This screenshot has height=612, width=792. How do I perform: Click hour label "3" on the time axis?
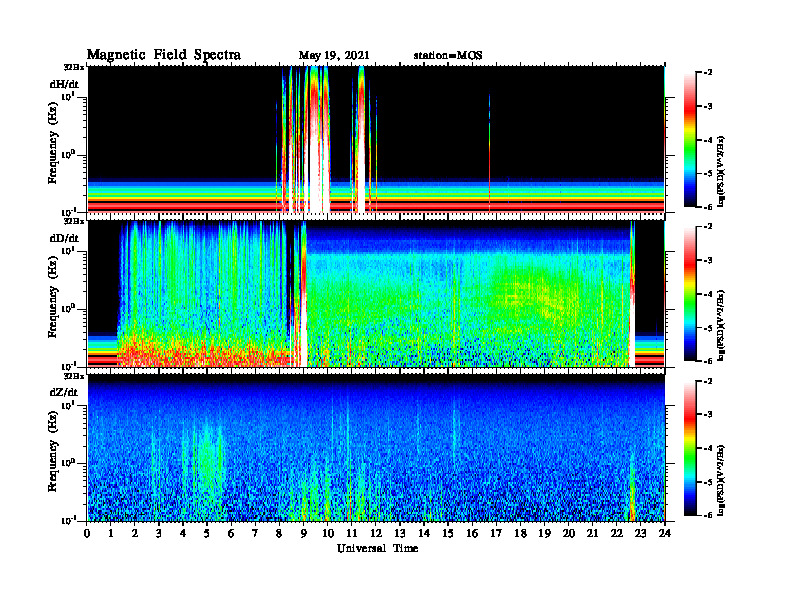pyautogui.click(x=159, y=534)
